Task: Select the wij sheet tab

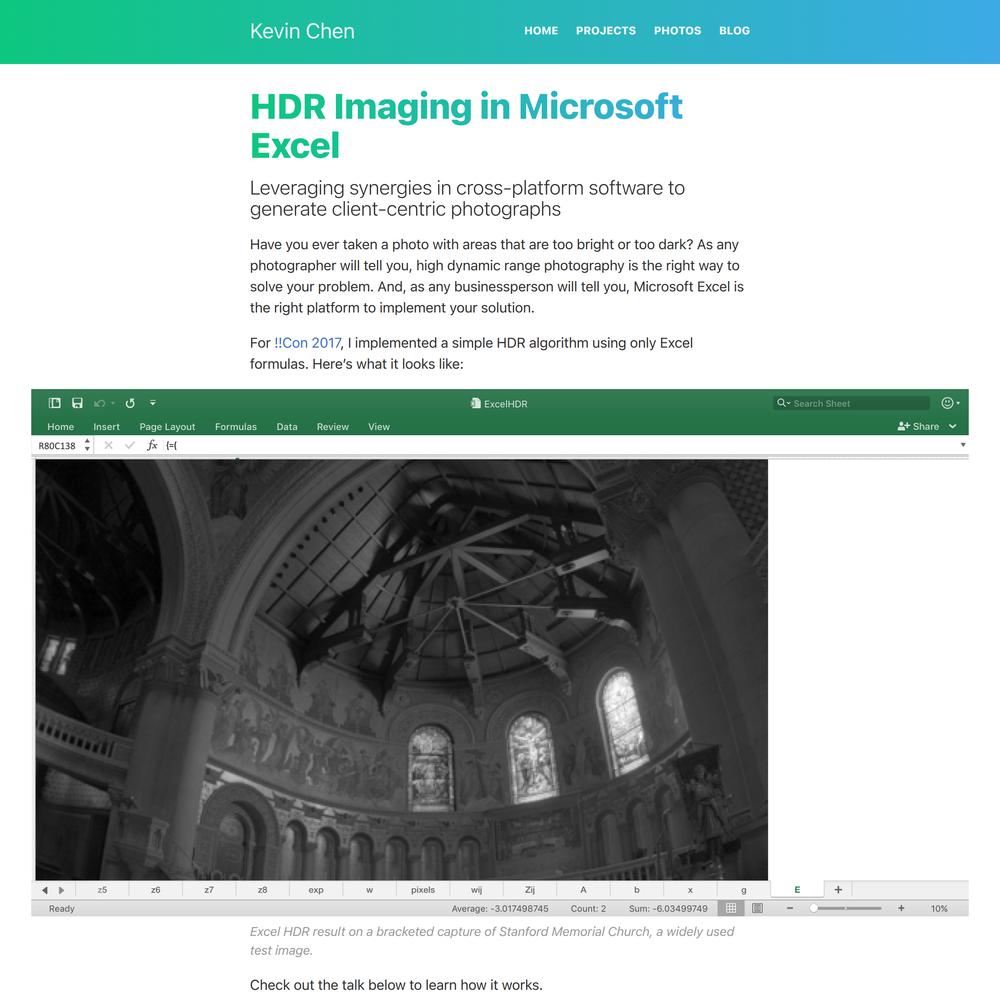Action: (x=476, y=890)
